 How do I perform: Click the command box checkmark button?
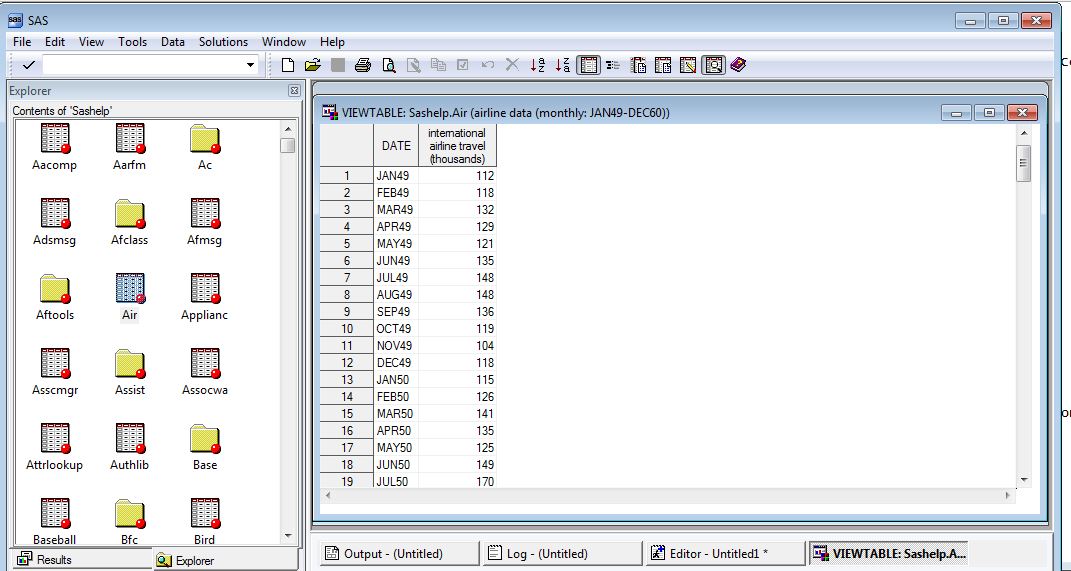(28, 65)
